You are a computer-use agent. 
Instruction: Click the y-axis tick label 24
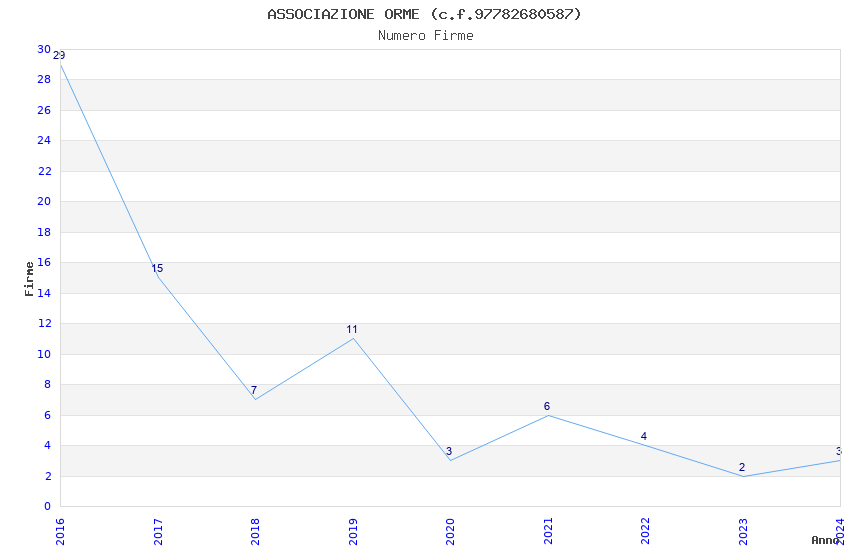(44, 140)
